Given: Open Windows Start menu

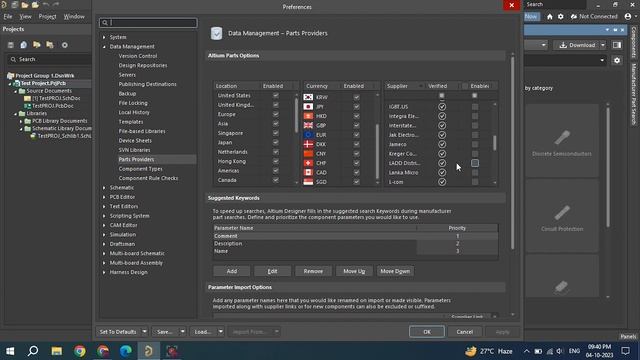Looking at the screenshot, I should 10,351.
